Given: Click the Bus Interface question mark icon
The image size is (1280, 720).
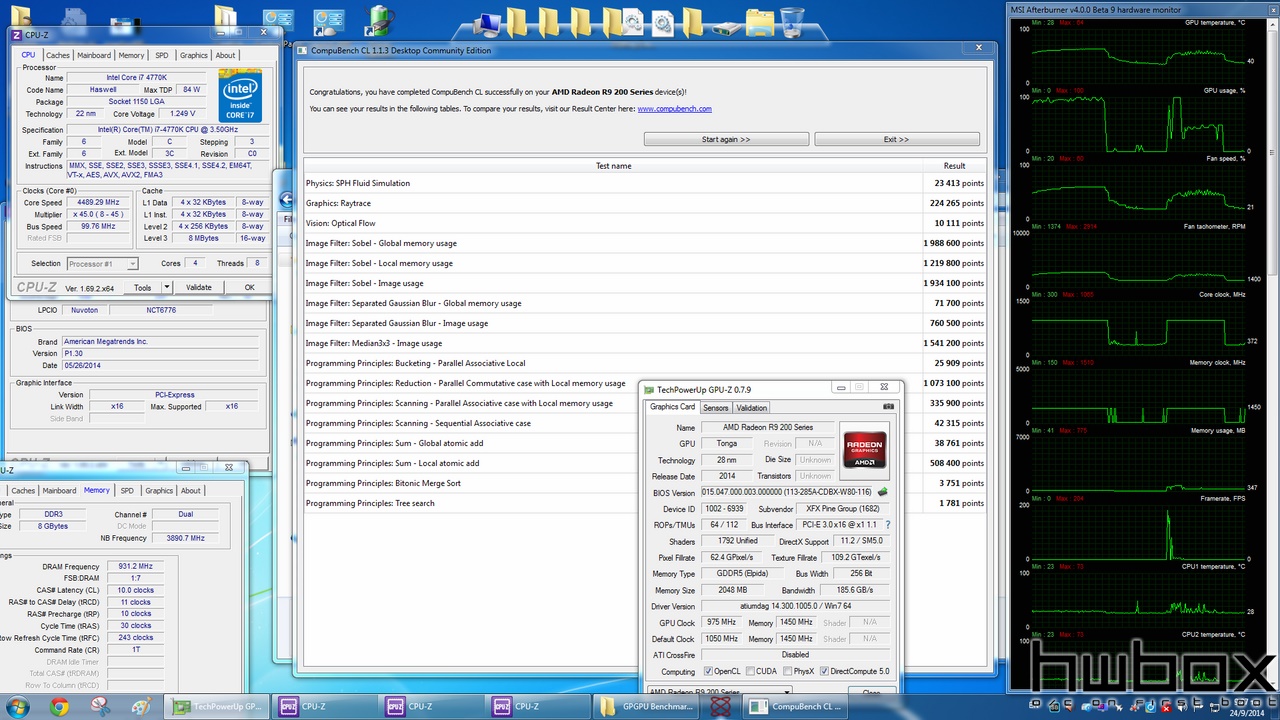Looking at the screenshot, I should click(x=887, y=524).
